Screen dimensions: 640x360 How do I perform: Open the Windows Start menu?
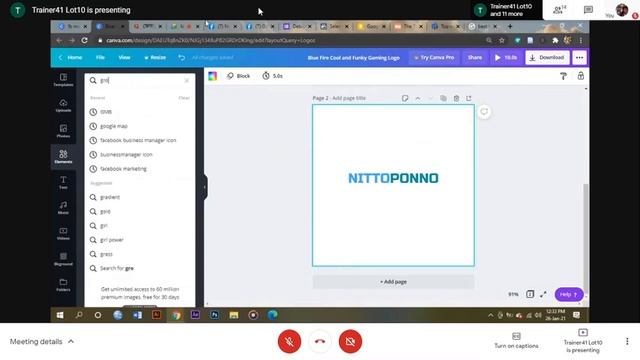pos(60,315)
